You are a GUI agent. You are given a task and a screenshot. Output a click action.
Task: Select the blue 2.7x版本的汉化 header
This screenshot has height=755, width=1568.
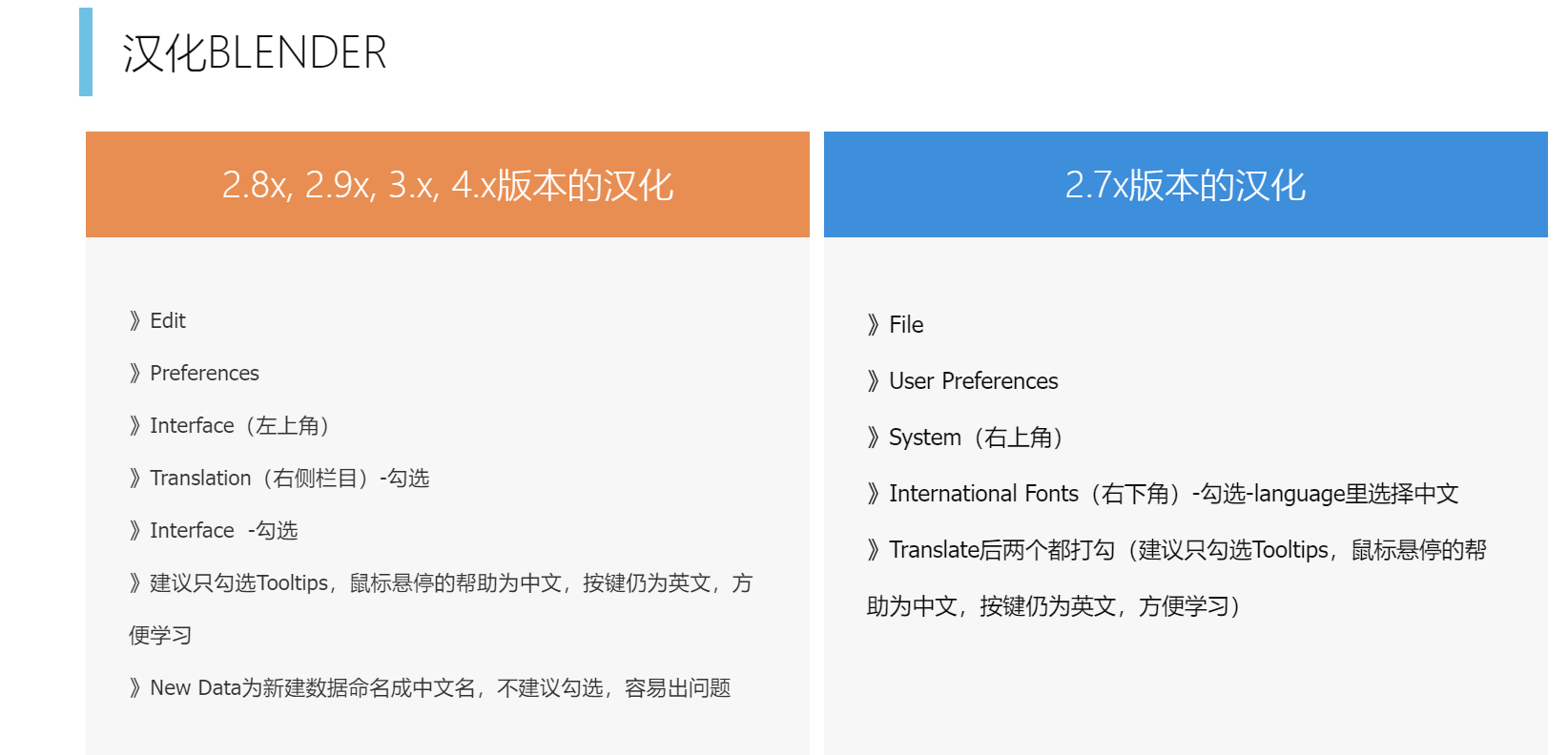point(1186,184)
